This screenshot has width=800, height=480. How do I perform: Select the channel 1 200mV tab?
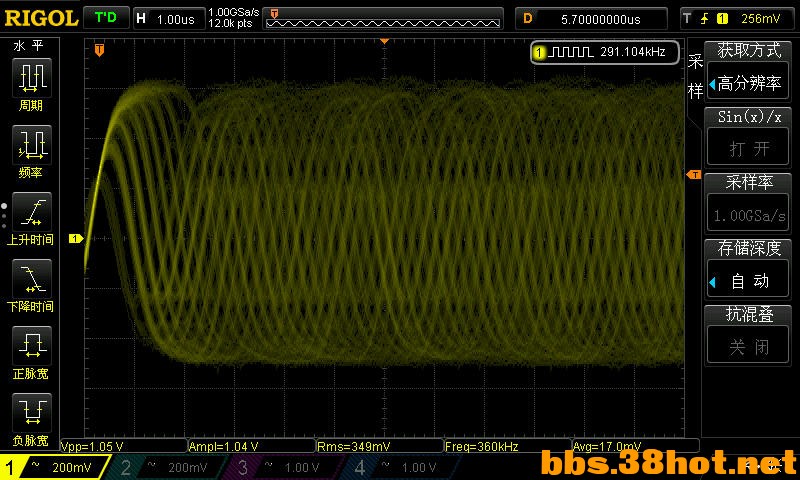(x=54, y=467)
